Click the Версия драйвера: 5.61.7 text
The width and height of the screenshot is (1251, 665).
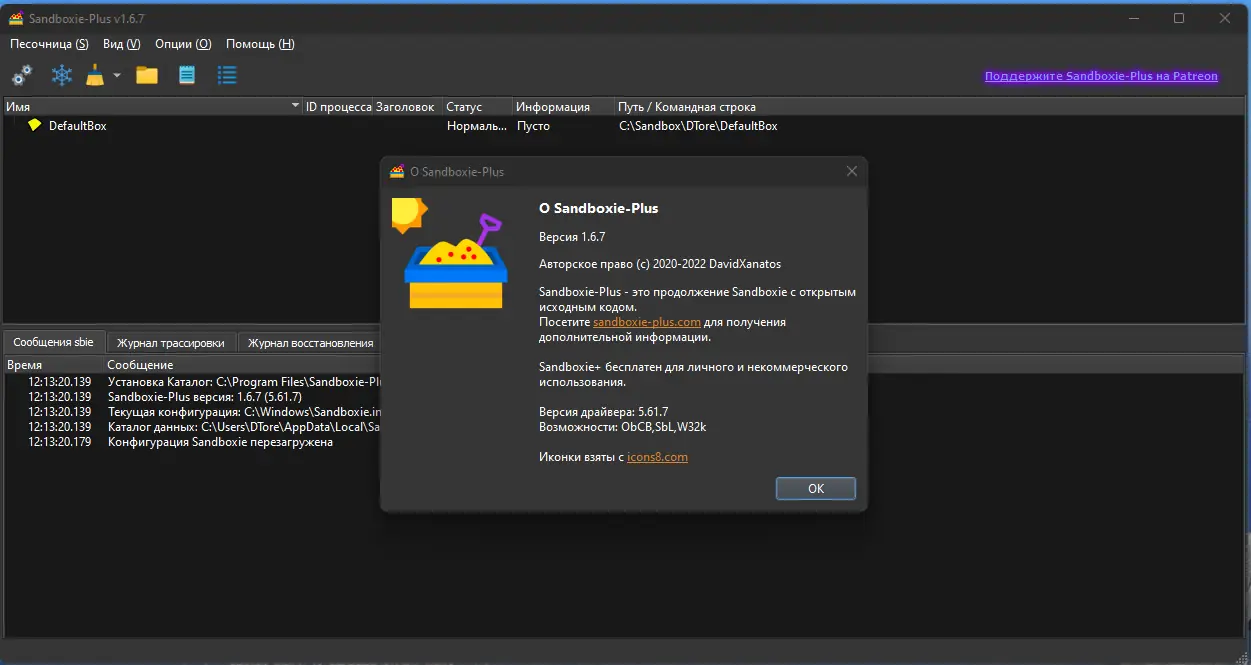tap(603, 412)
